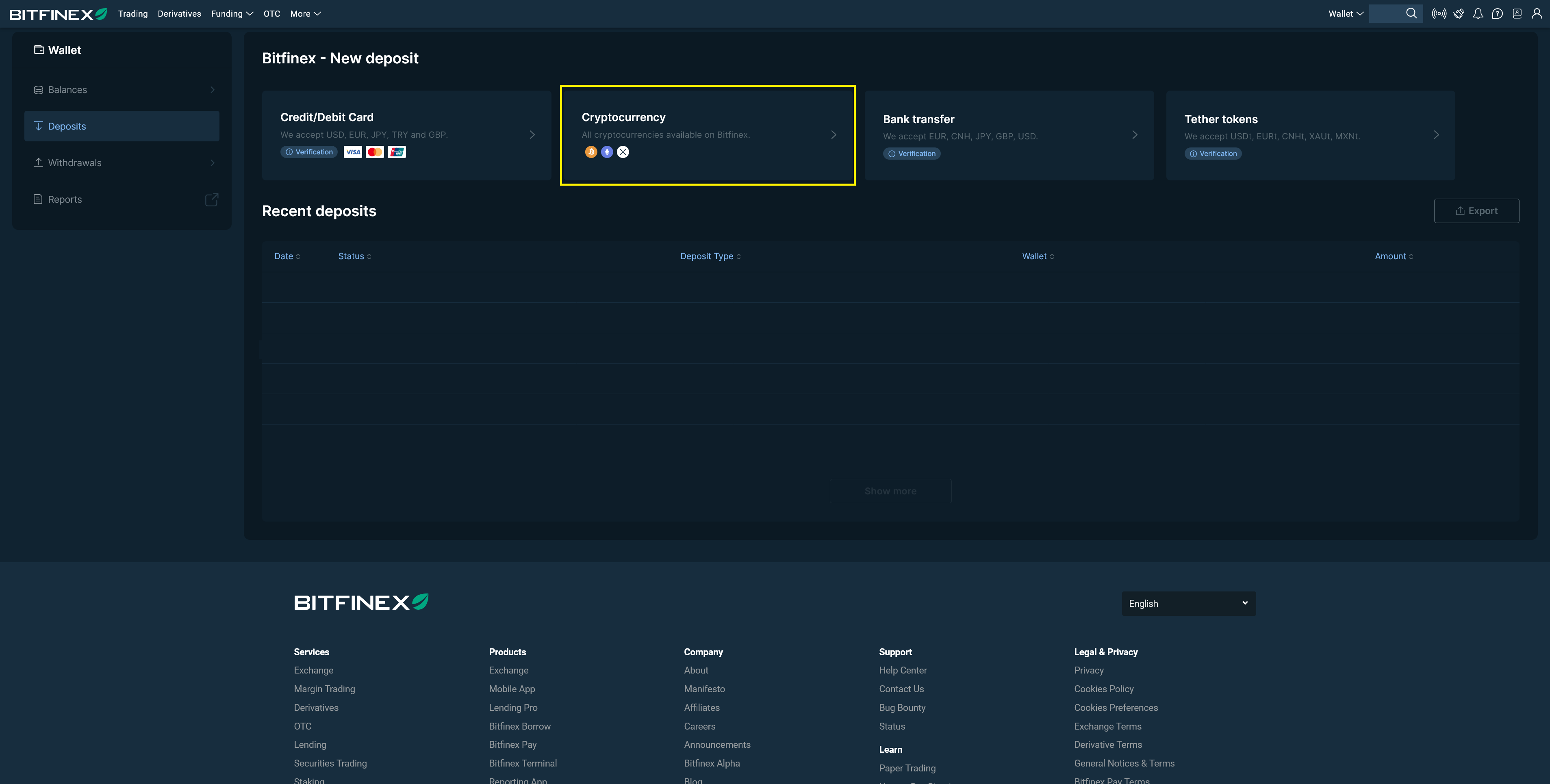The height and width of the screenshot is (784, 1550).
Task: Open the Trading menu item
Action: pyautogui.click(x=132, y=14)
